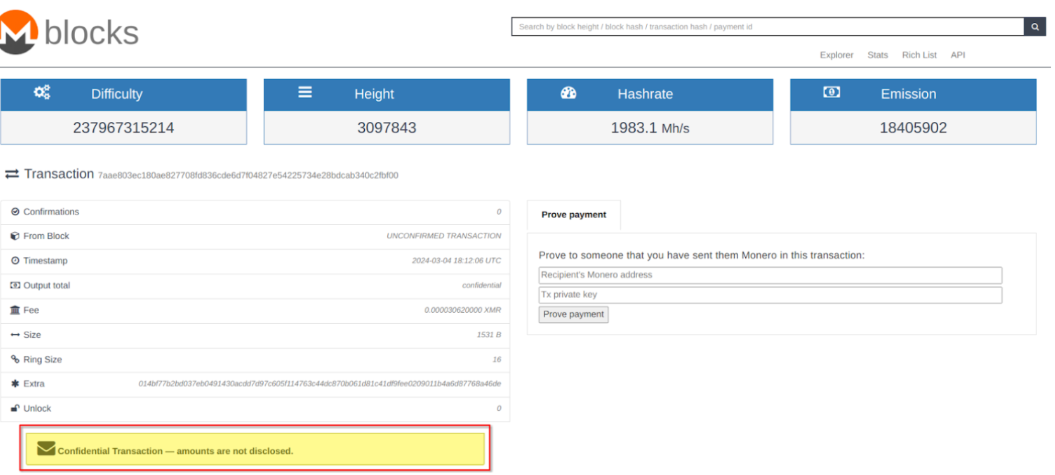Click the Height list icon
Viewport: 1055px width, 475px height.
305,93
